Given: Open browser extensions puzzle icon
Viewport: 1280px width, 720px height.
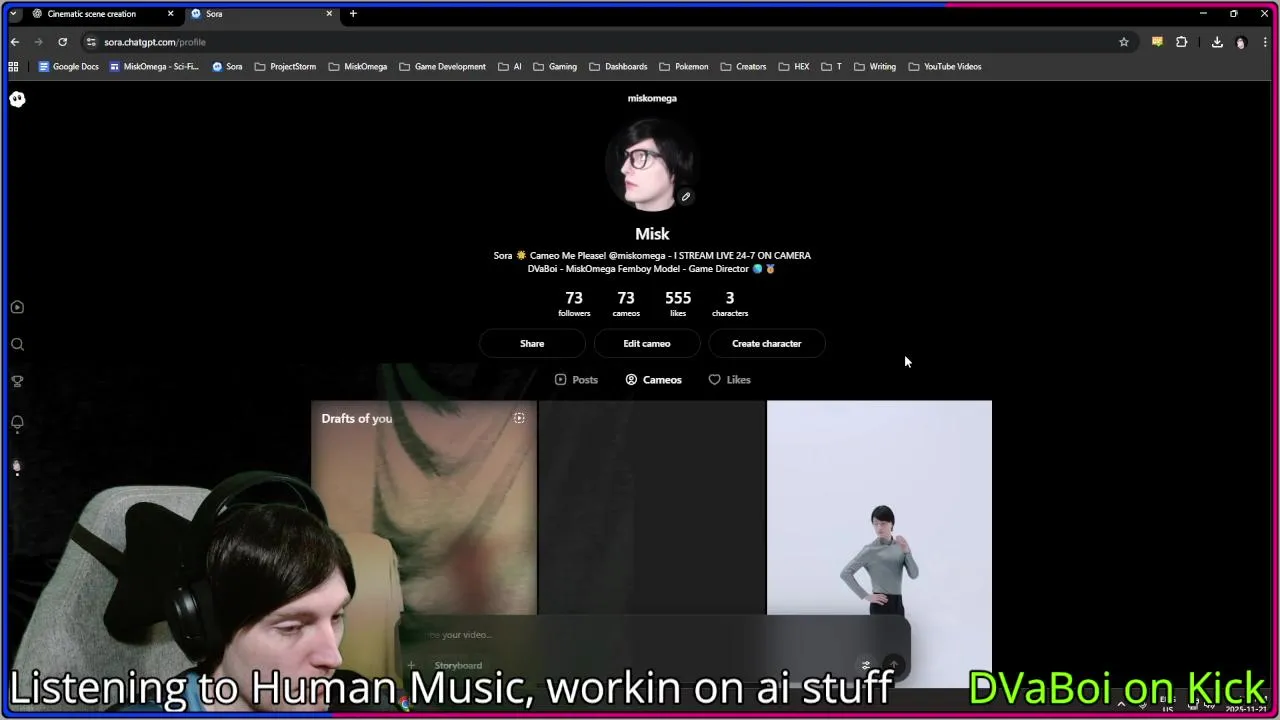Looking at the screenshot, I should (x=1182, y=42).
